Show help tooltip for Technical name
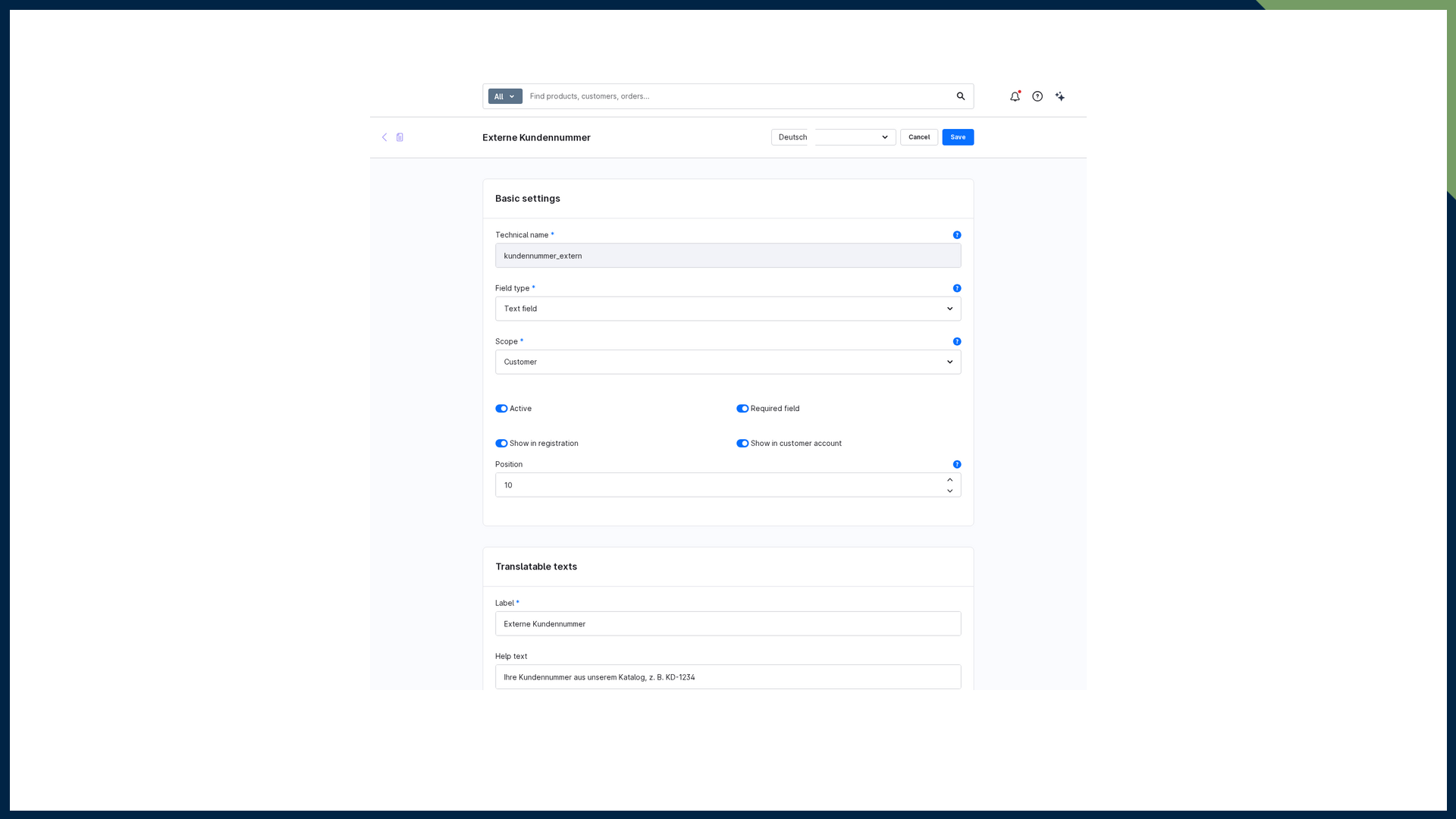This screenshot has height=819, width=1456. [x=957, y=235]
